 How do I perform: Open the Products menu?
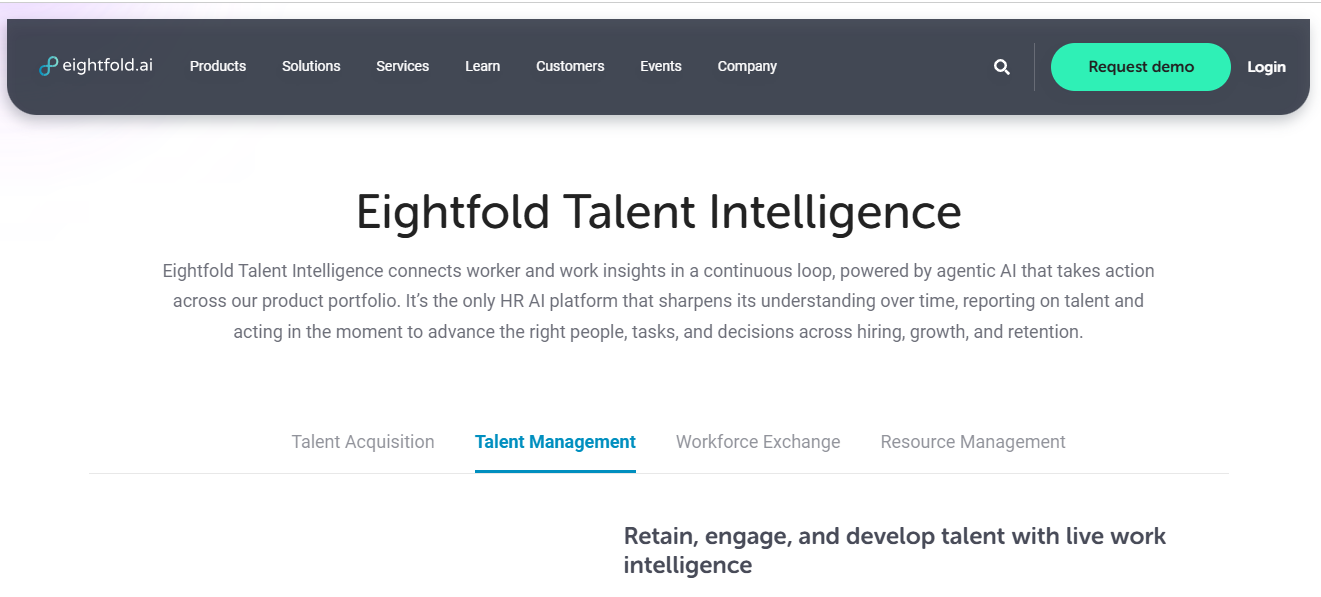tap(218, 66)
